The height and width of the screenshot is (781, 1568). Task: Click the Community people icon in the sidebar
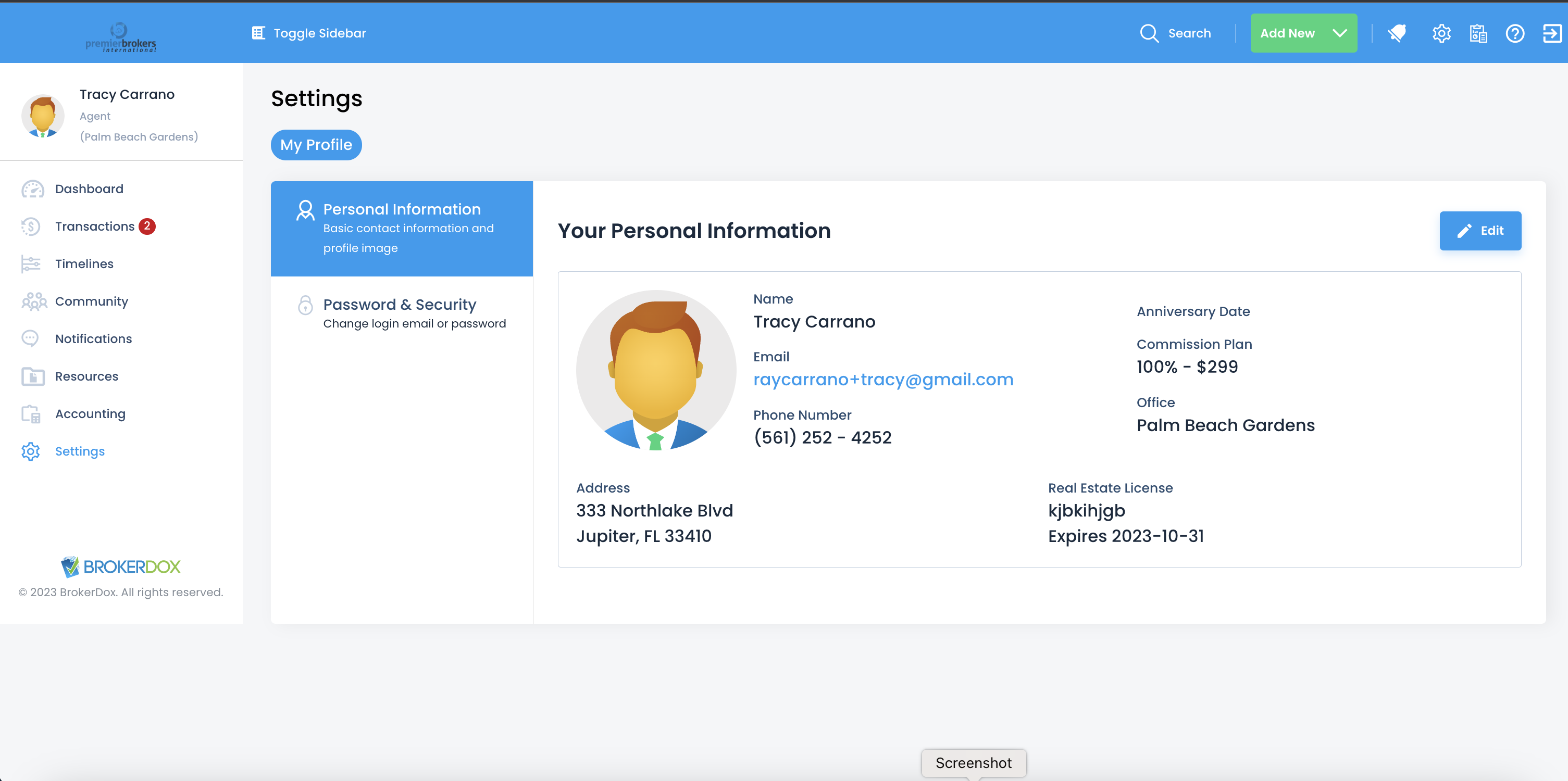point(34,301)
